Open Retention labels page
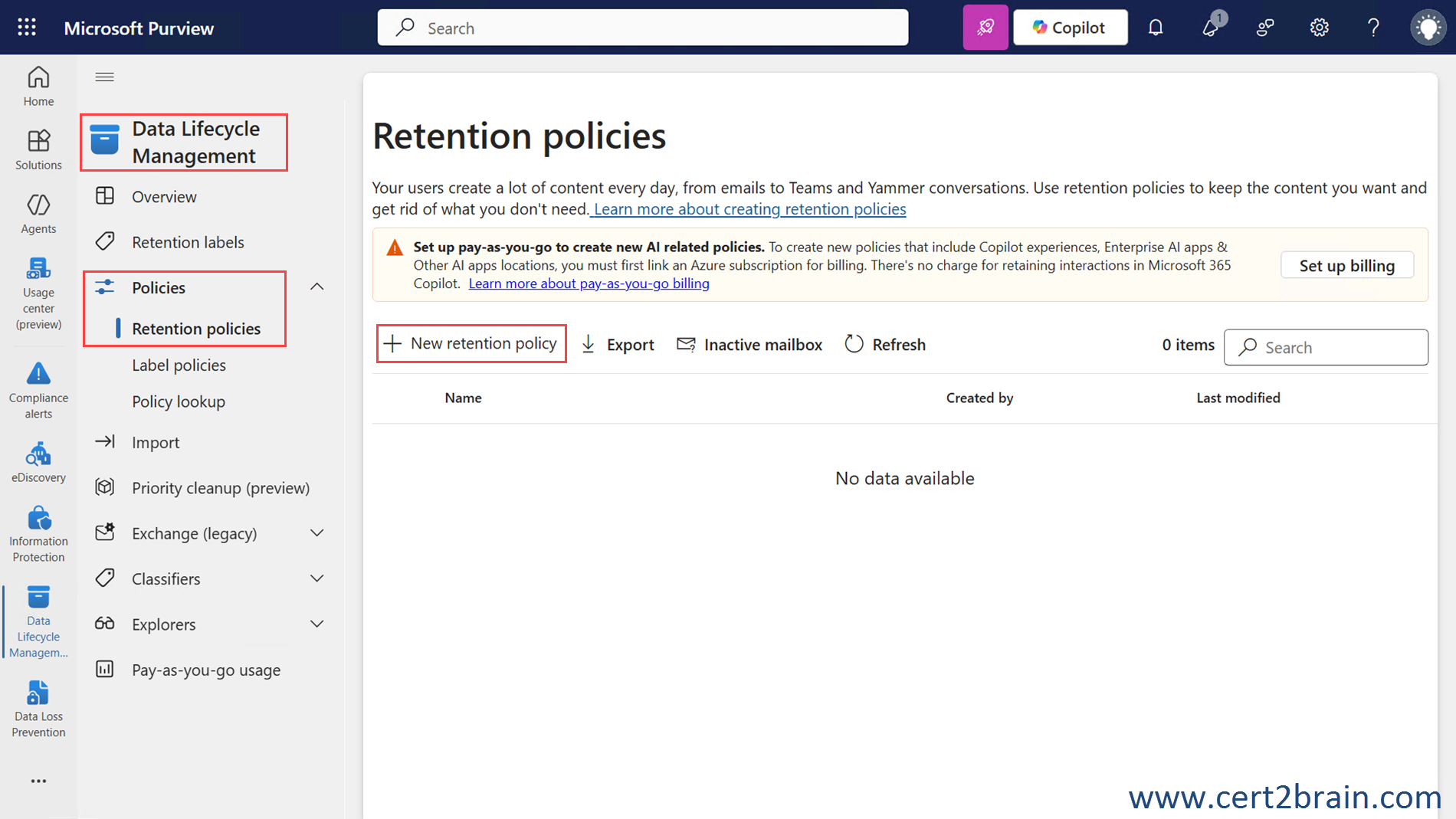 (188, 242)
